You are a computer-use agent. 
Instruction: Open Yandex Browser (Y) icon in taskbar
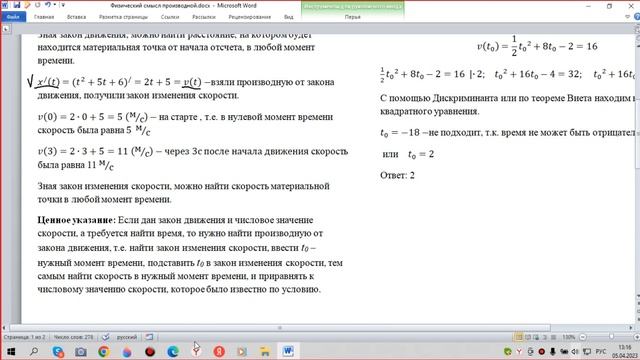[x=196, y=351]
